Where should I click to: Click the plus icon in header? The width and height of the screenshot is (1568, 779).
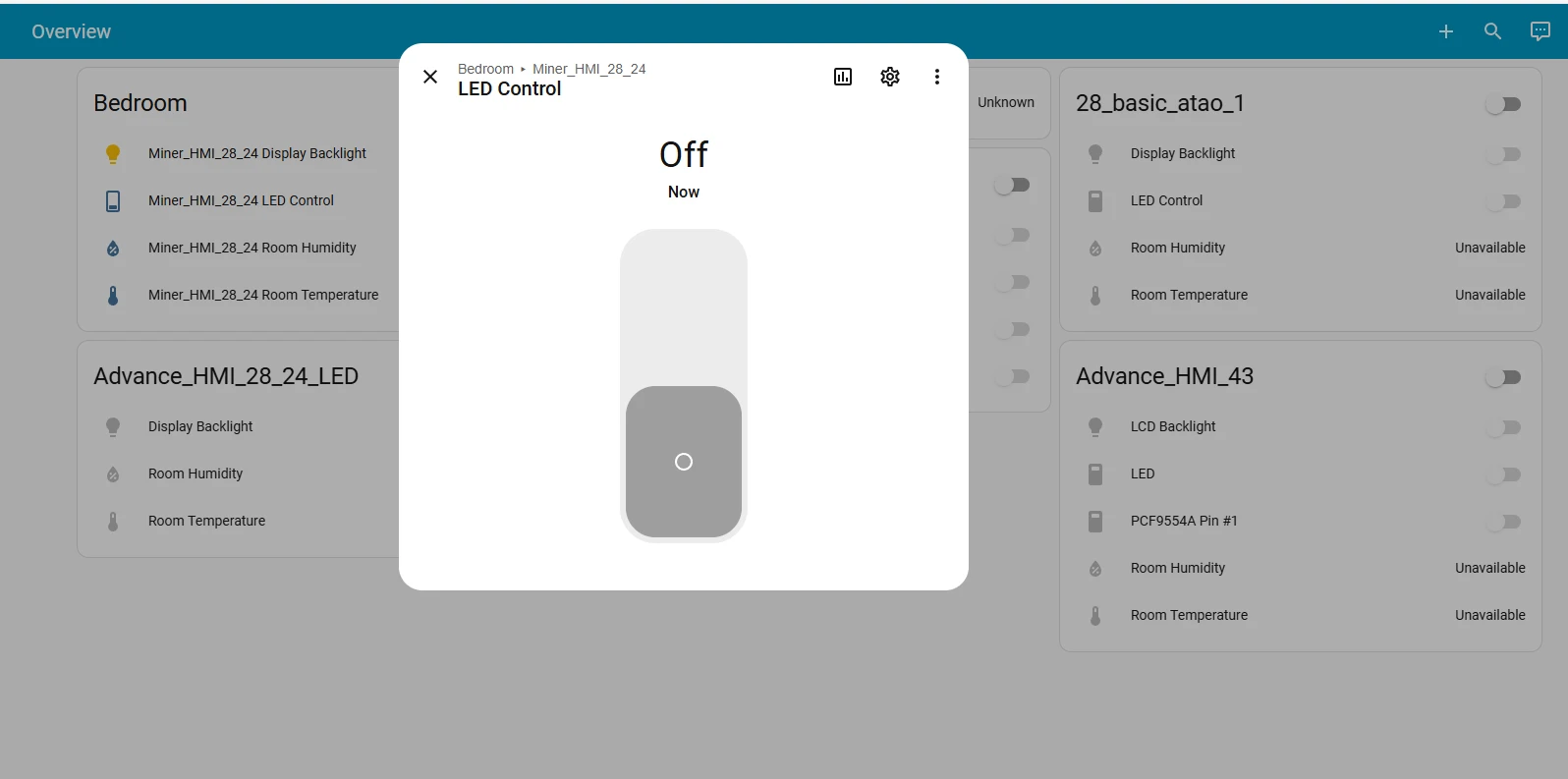coord(1445,31)
